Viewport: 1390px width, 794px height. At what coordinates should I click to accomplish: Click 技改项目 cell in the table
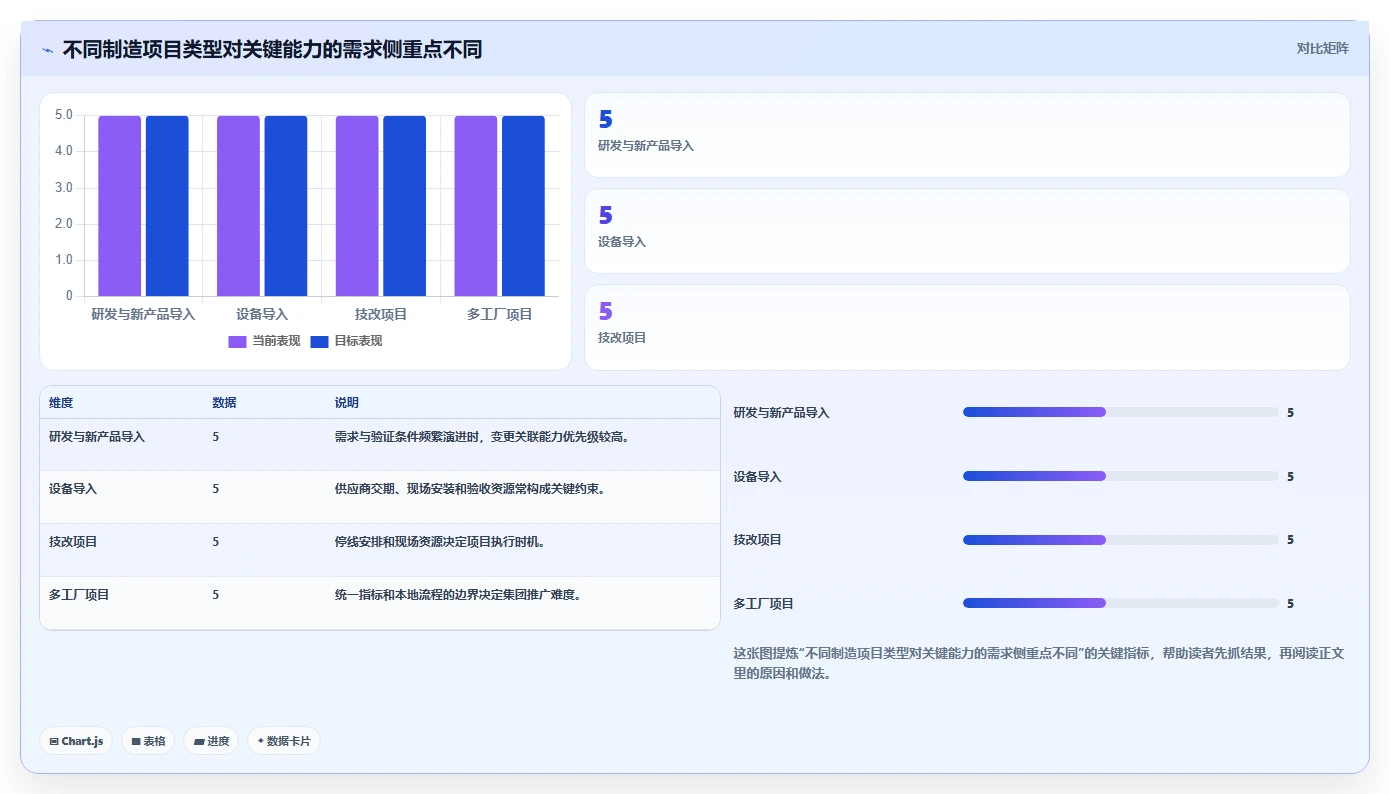click(x=73, y=542)
